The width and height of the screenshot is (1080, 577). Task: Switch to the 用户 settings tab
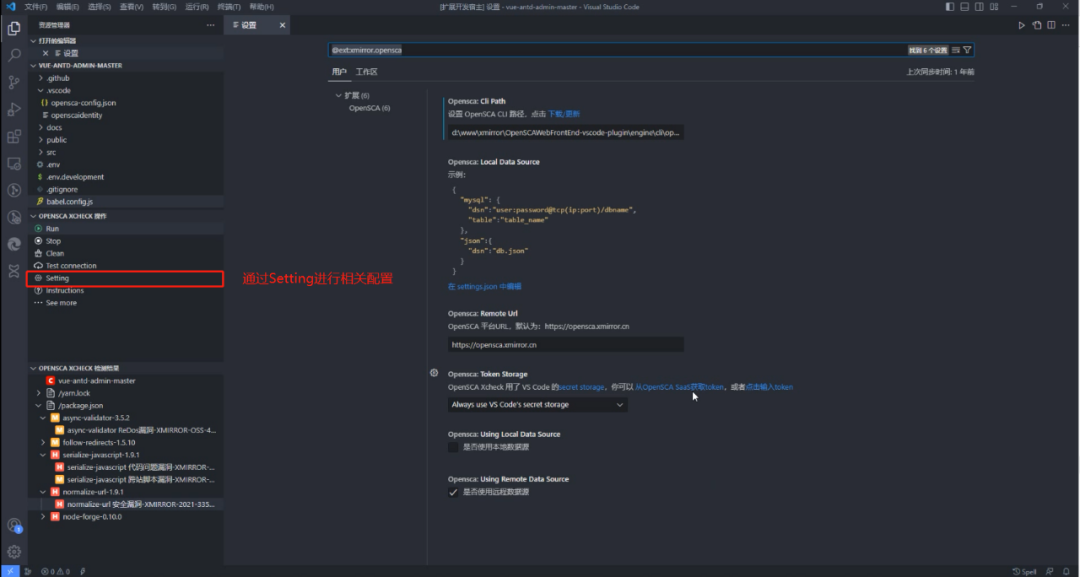(339, 72)
